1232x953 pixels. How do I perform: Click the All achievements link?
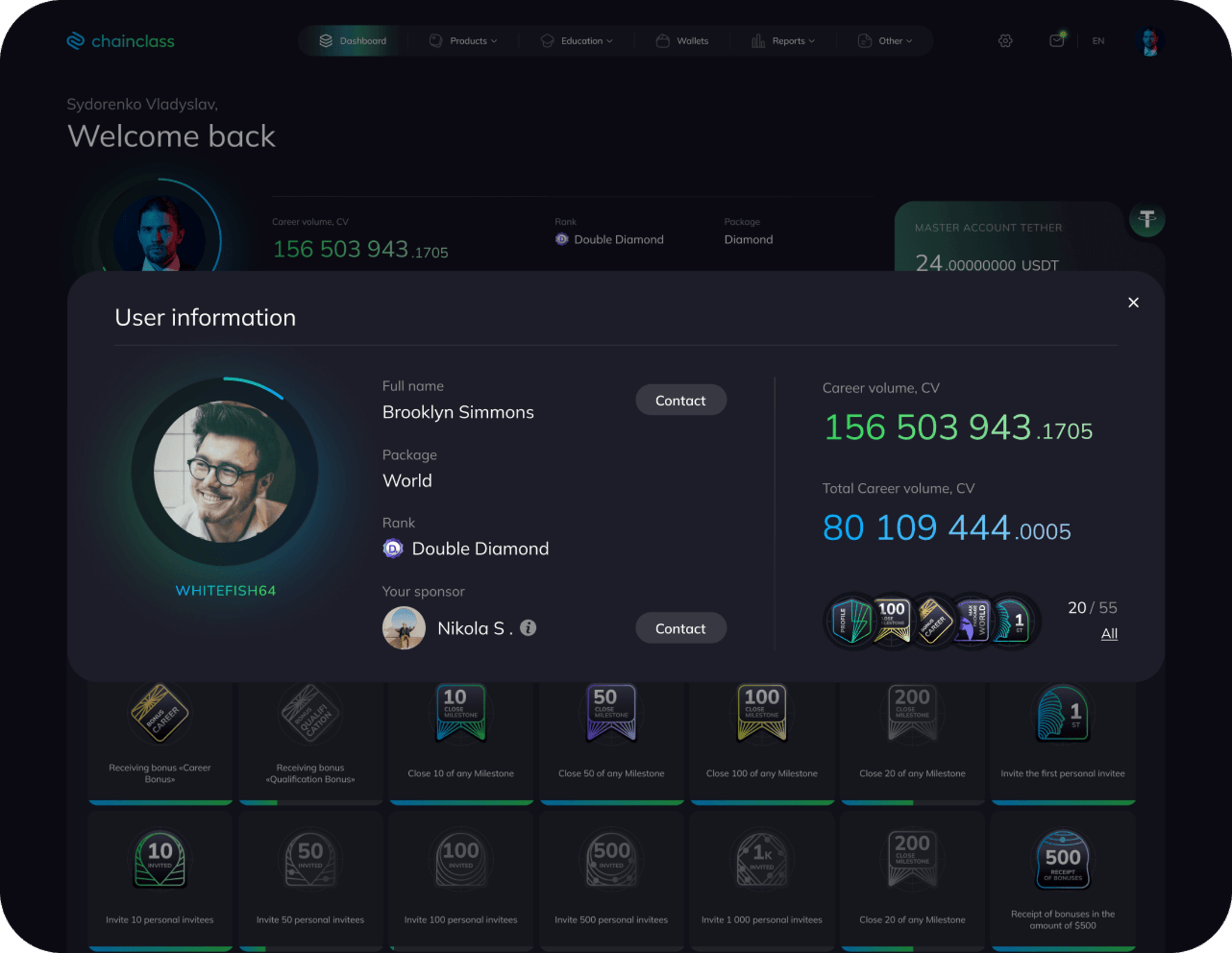tap(1109, 634)
